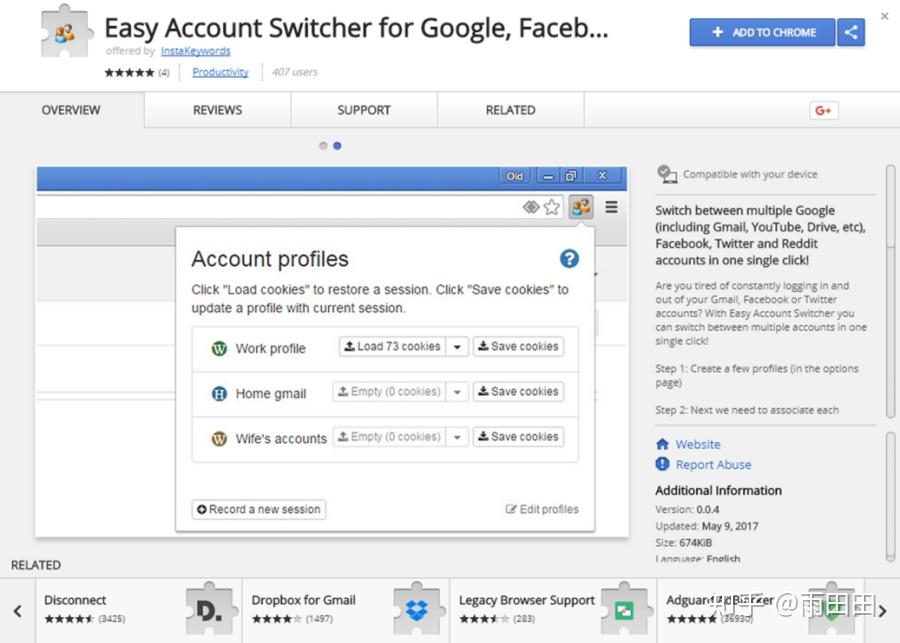900x643 pixels.
Task: Expand Wife's accounts cookies dropdown arrow
Action: click(457, 437)
